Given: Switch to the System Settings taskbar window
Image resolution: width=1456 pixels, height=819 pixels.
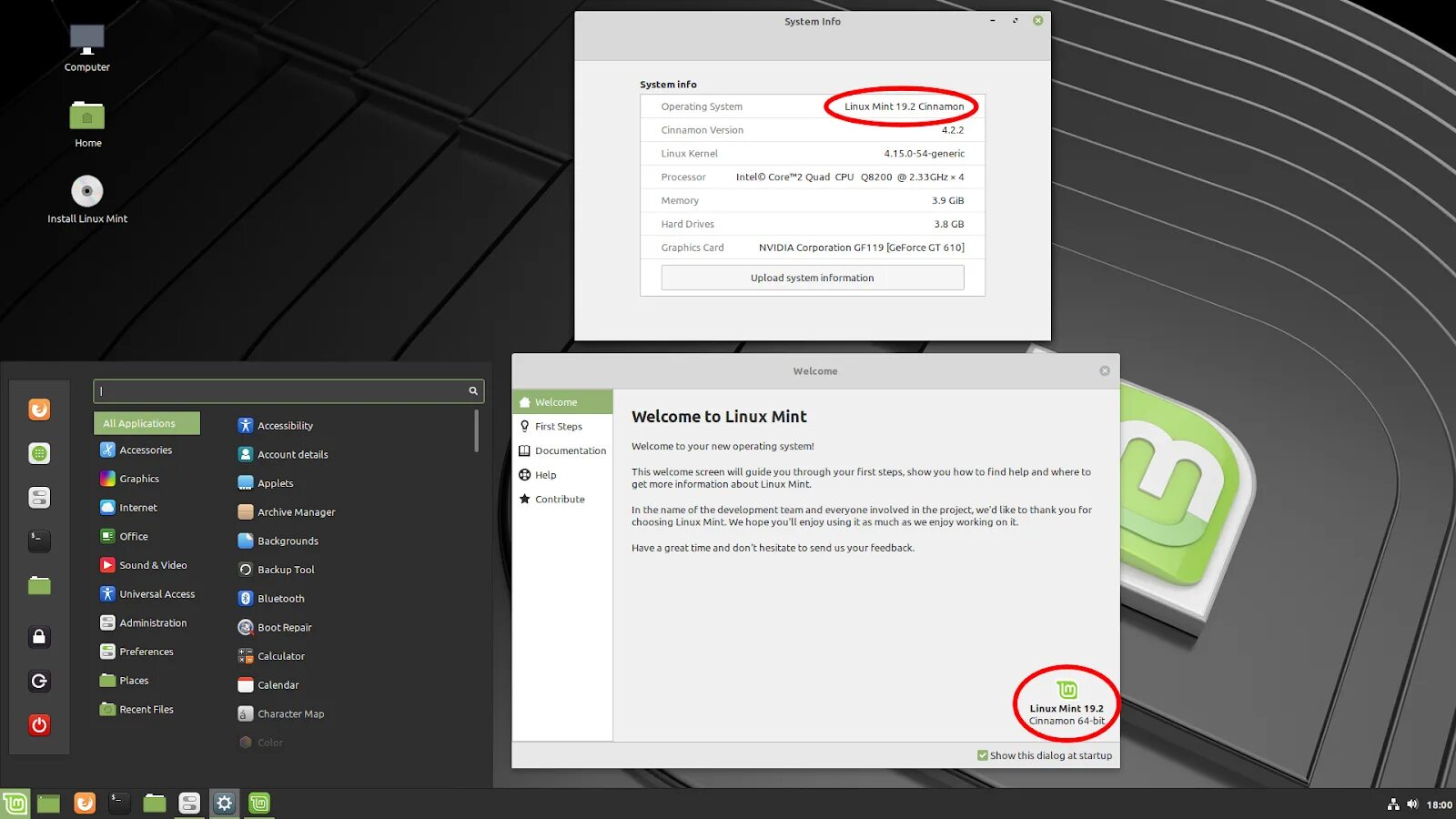Looking at the screenshot, I should click(x=189, y=803).
